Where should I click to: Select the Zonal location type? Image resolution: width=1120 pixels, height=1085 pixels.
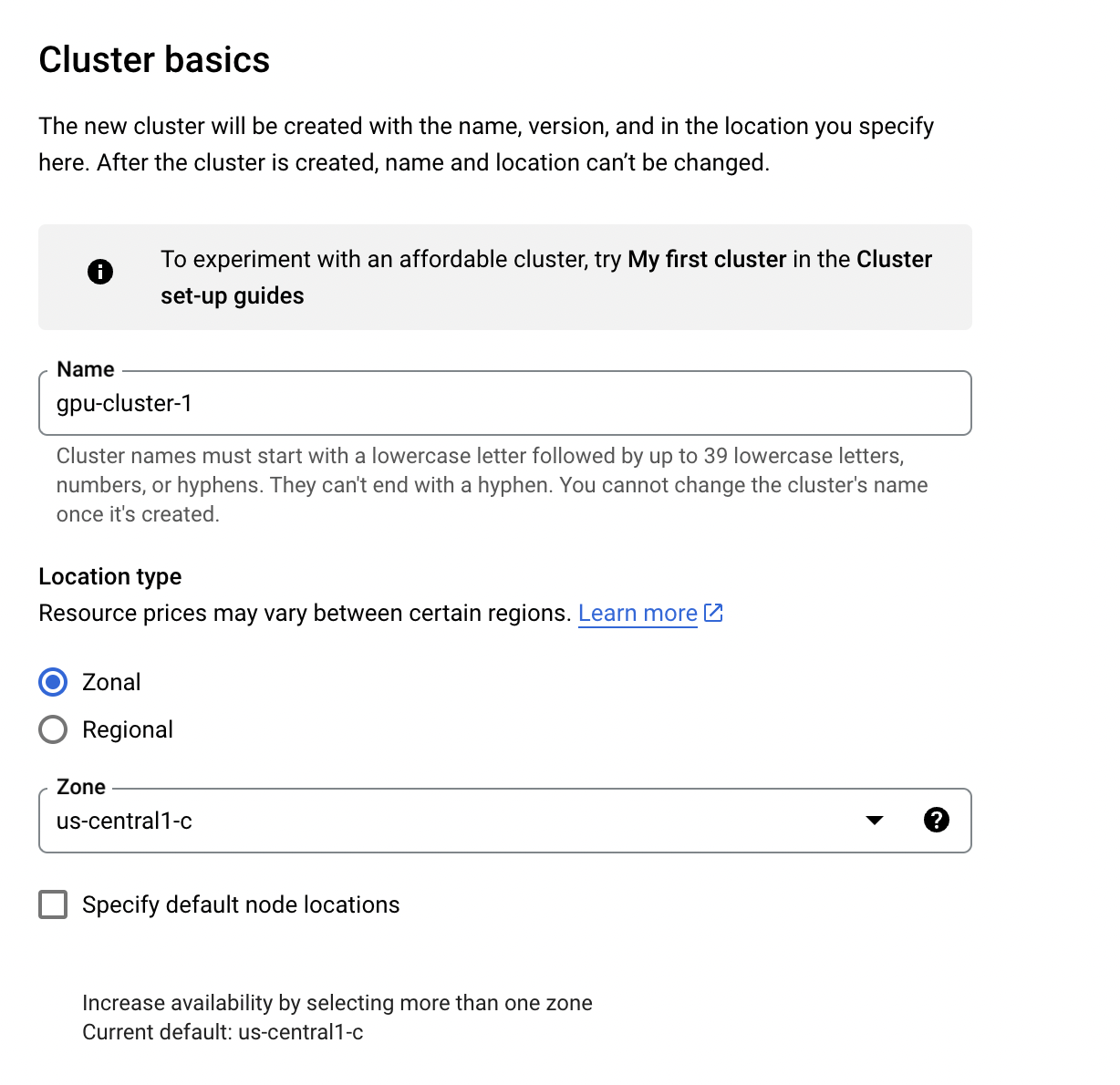(x=53, y=682)
